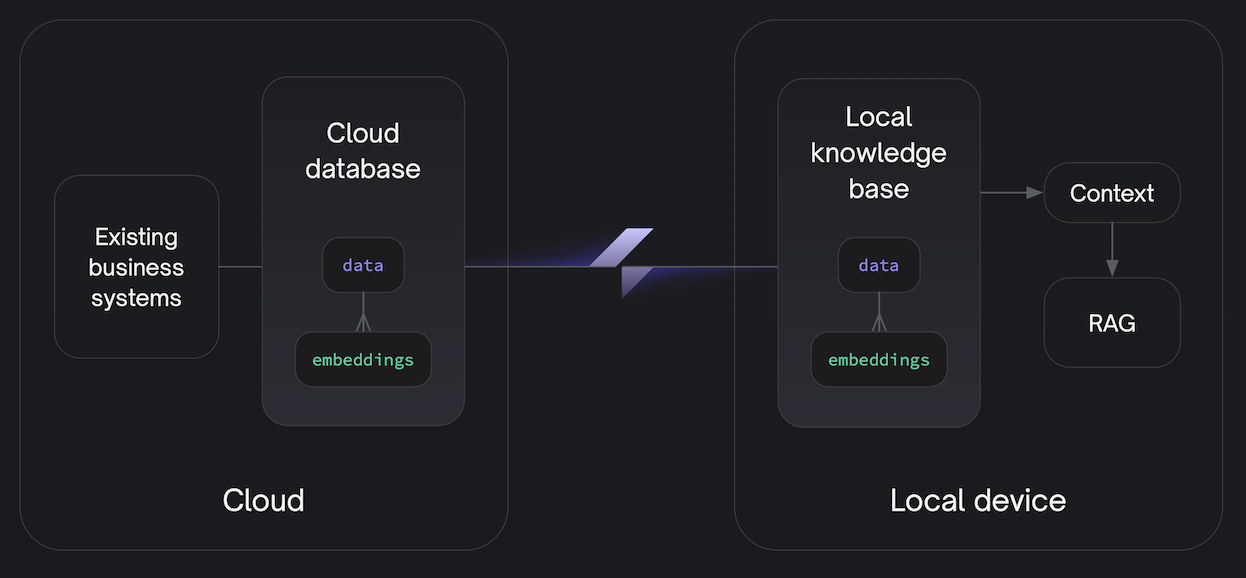Click the data chip in Local knowledge base
The image size is (1246, 578).
click(x=878, y=265)
